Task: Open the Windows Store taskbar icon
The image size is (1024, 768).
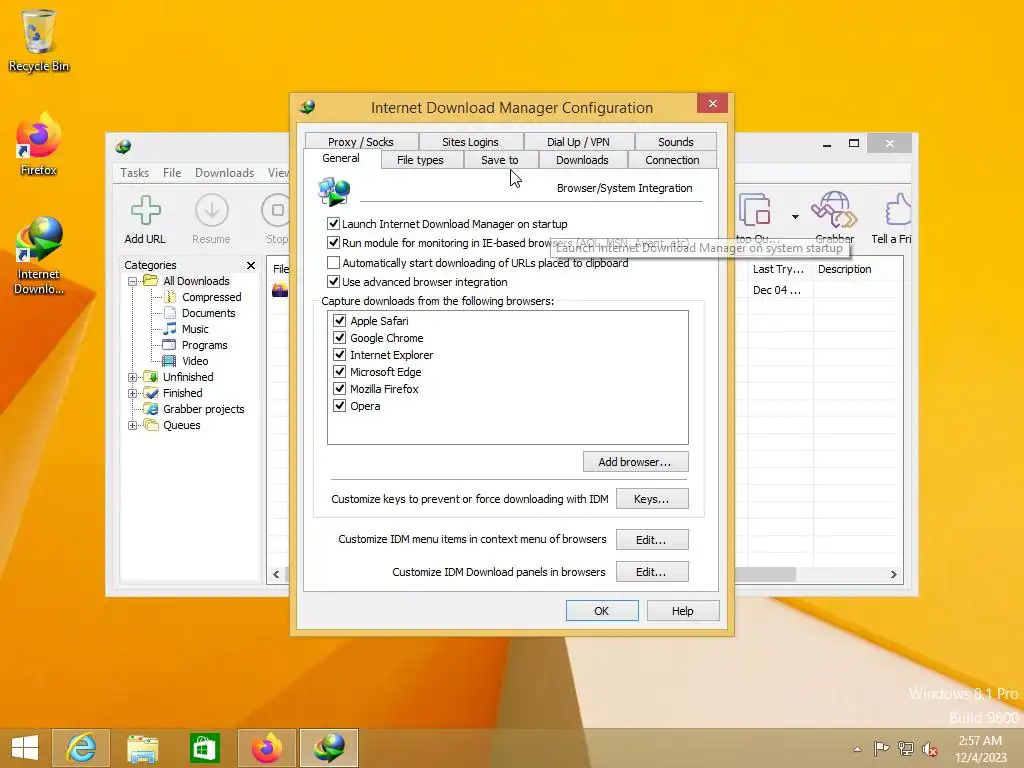Action: pos(204,748)
